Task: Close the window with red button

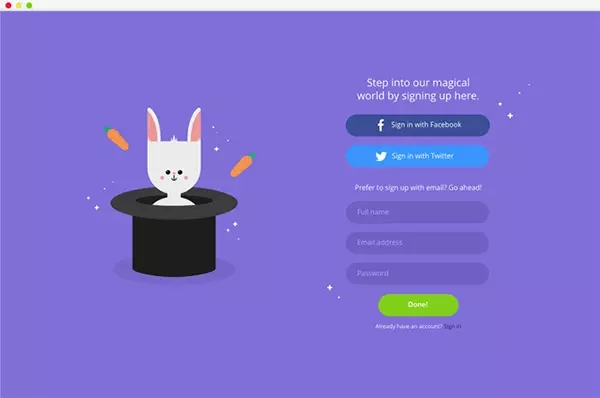Action: [8, 5]
